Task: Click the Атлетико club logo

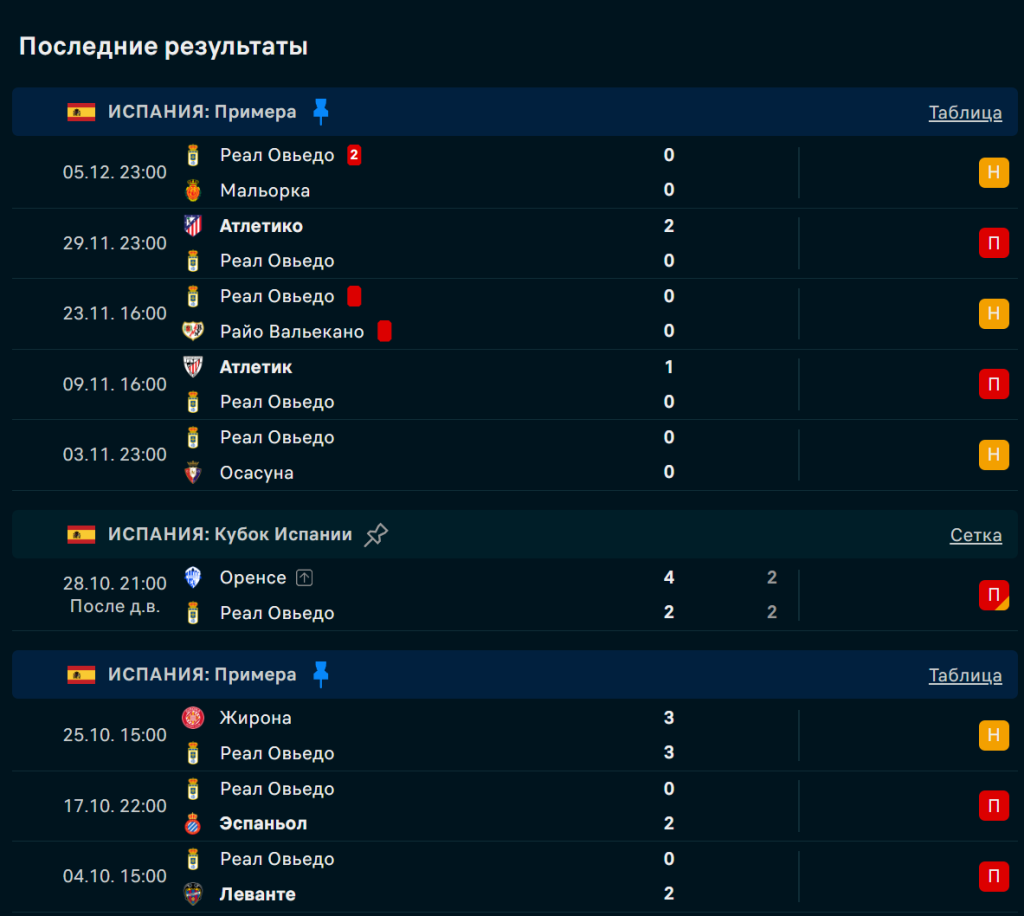Action: click(x=193, y=226)
